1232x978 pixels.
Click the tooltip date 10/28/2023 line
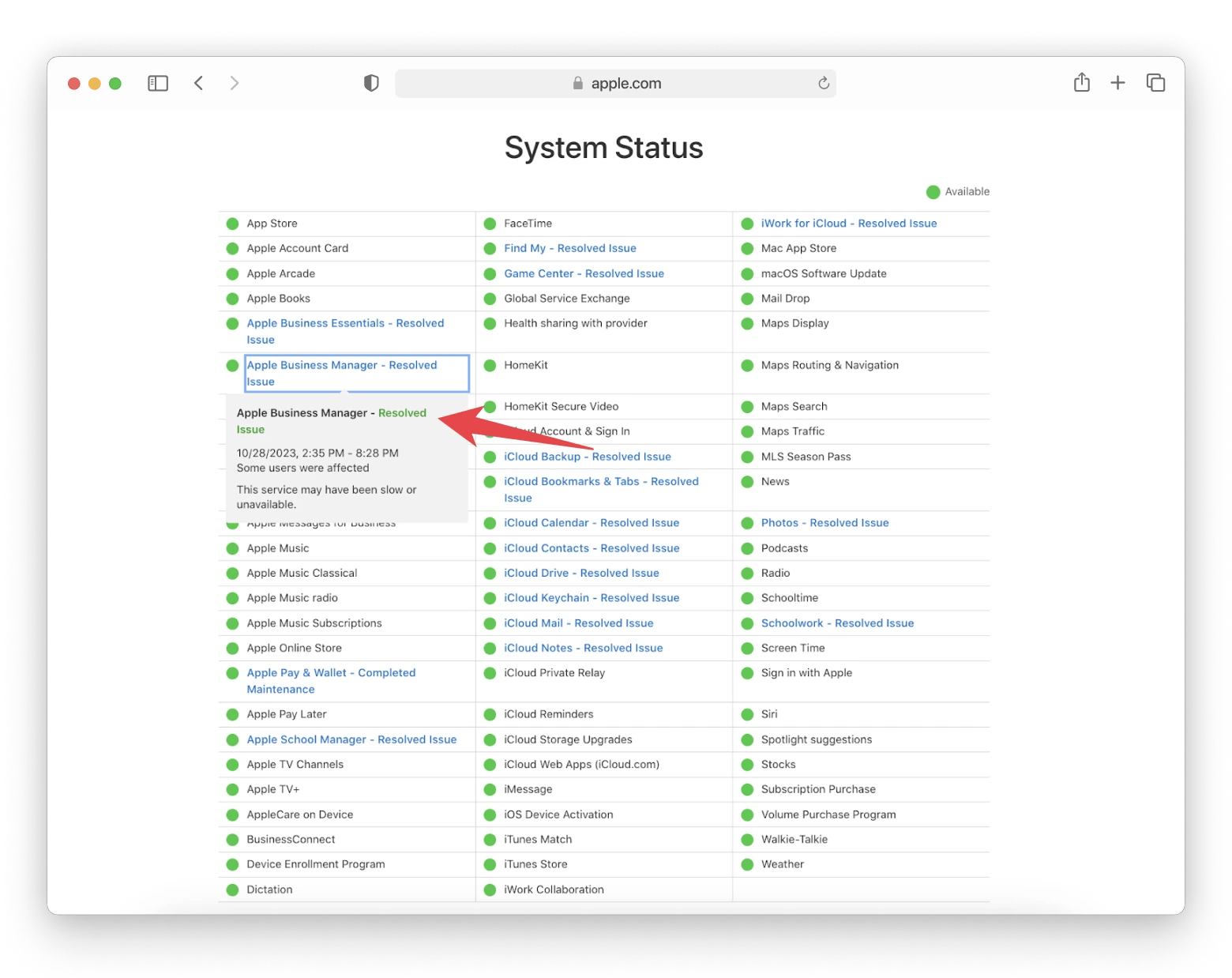[317, 453]
